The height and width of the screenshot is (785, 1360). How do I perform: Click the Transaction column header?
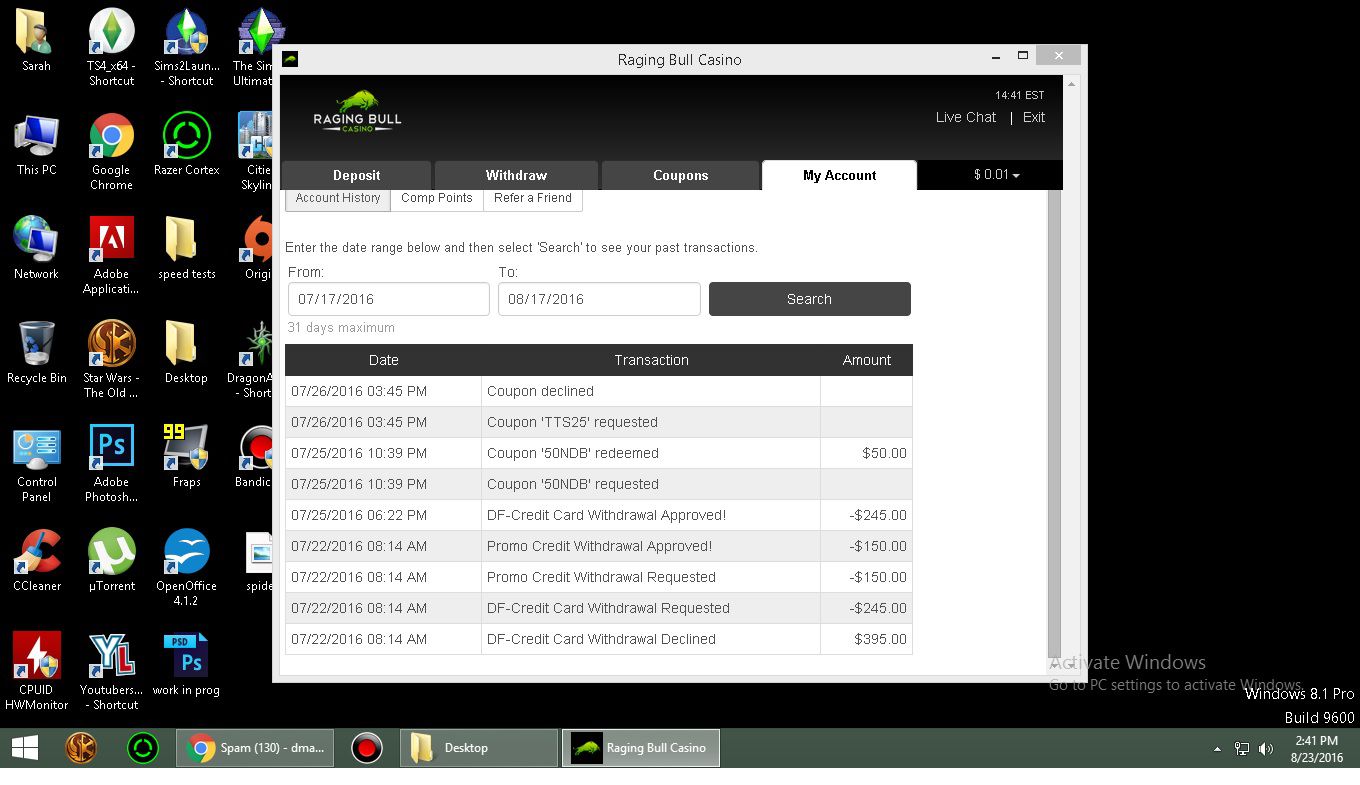pos(651,360)
